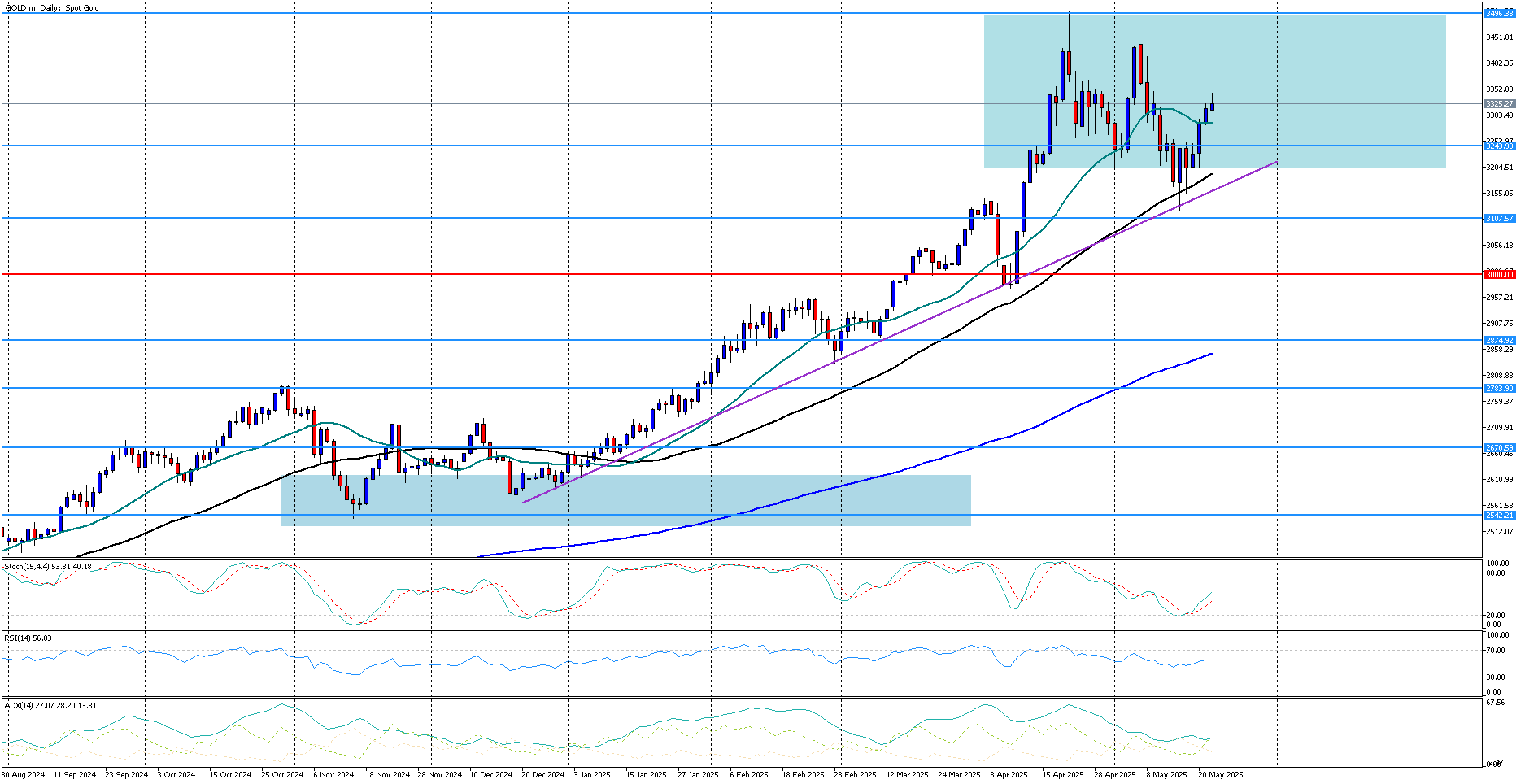Click the 3451.81 price scale value
The width and height of the screenshot is (1525, 784).
click(1500, 37)
